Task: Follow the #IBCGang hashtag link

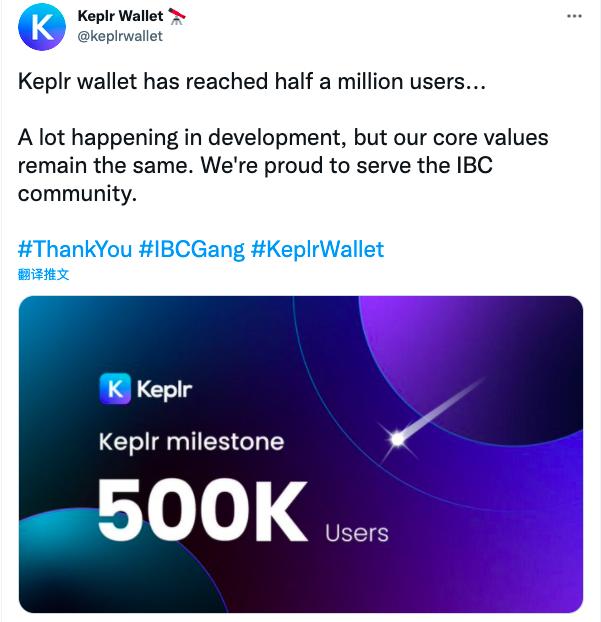Action: 191,249
